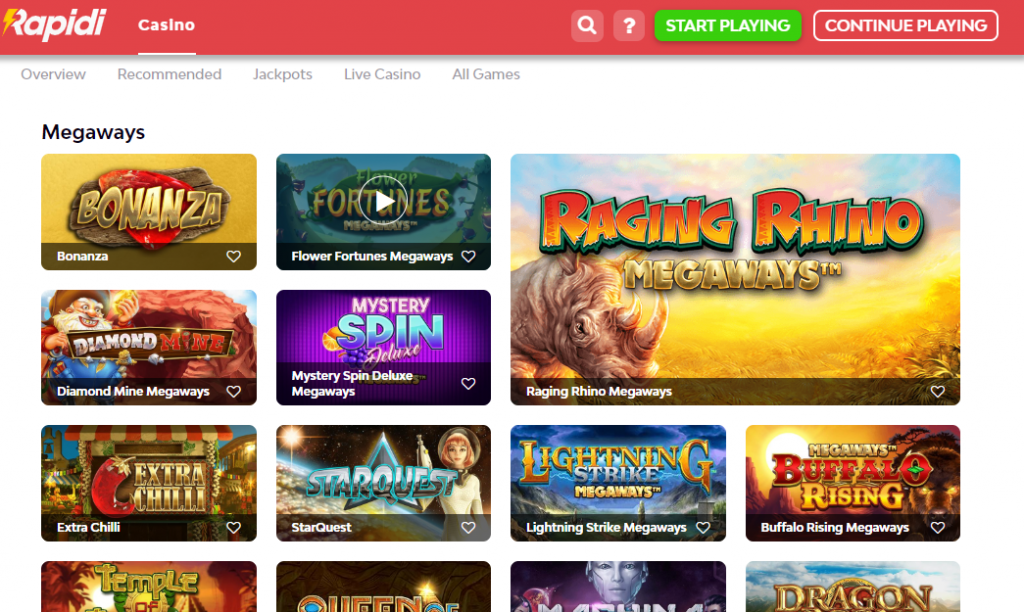Favorite Diamond Mine Megaways heart
Viewport: 1024px width, 612px height.
[233, 391]
